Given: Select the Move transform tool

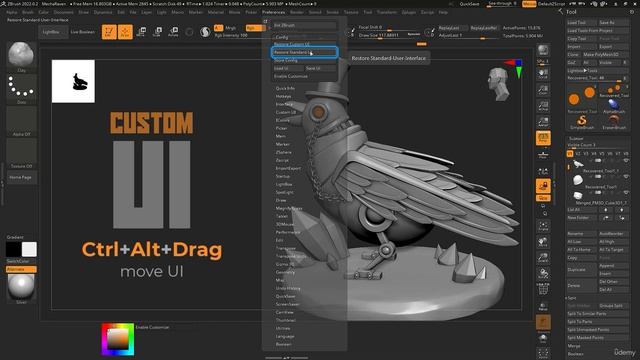Looking at the screenshot, I should (141, 32).
